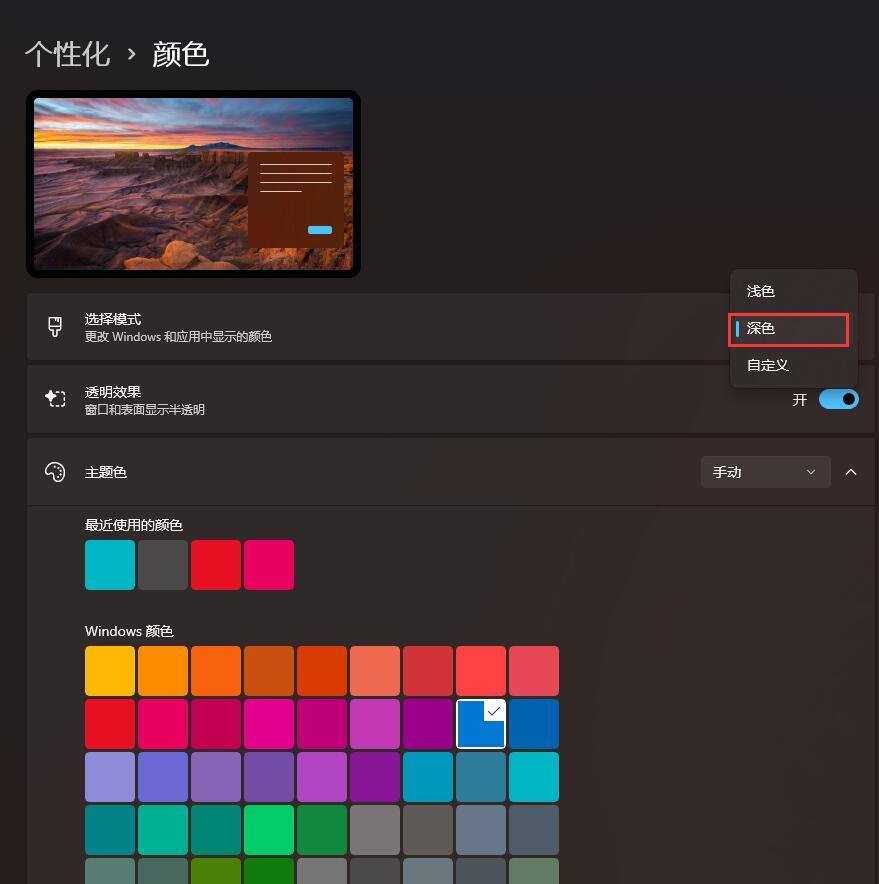Pick the dark orange color swatch
The height and width of the screenshot is (884, 879).
pyautogui.click(x=268, y=670)
